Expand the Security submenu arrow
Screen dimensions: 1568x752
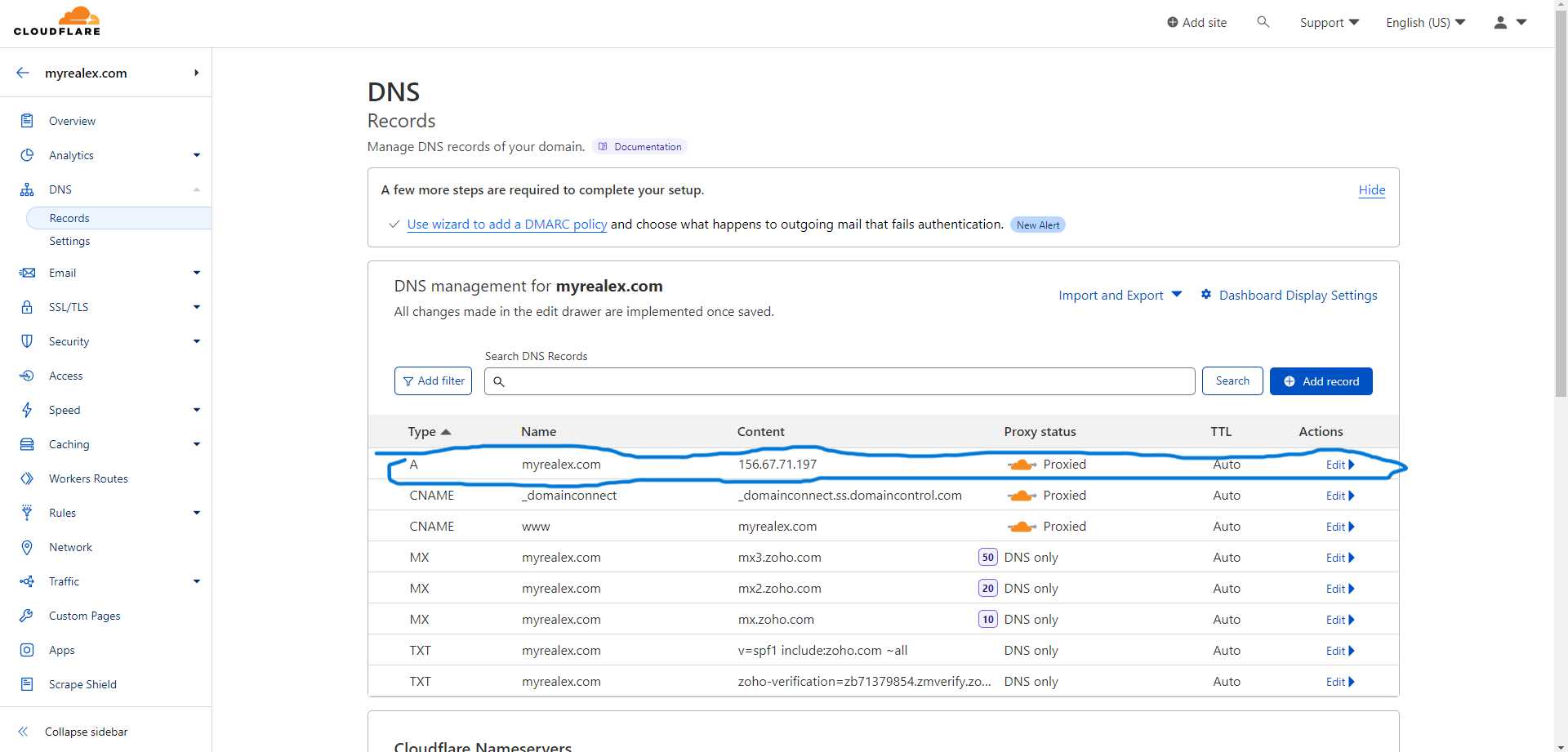(197, 341)
